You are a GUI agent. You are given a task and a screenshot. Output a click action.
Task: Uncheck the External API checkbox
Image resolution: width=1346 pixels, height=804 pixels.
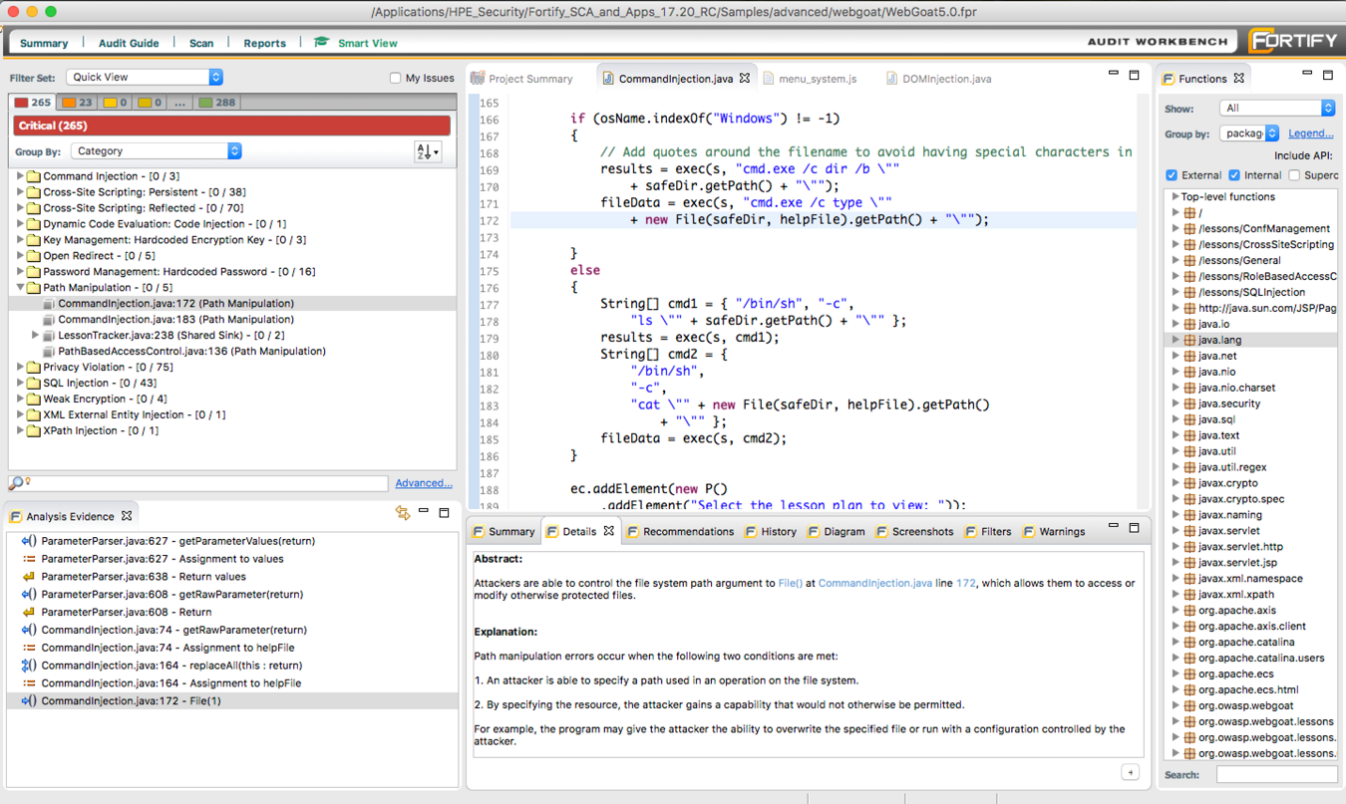tap(1171, 176)
